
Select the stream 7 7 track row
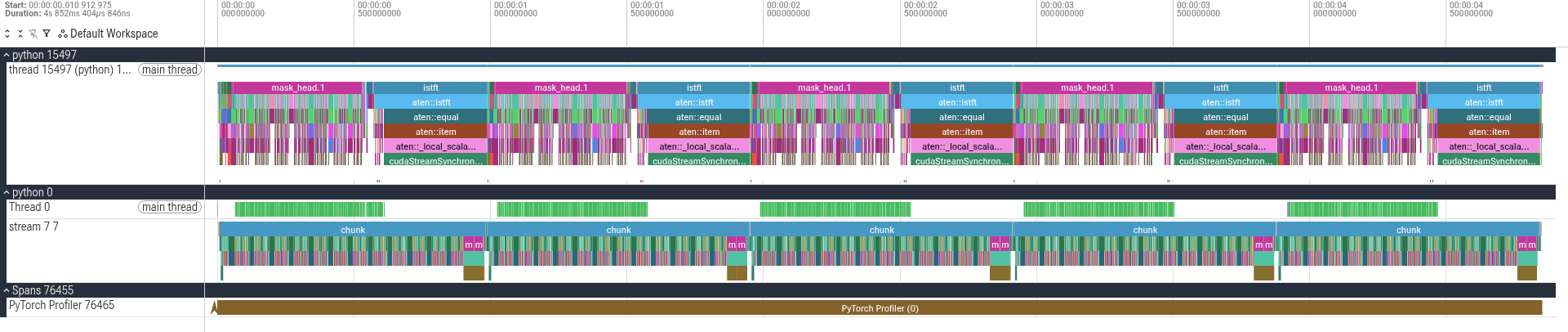click(105, 251)
